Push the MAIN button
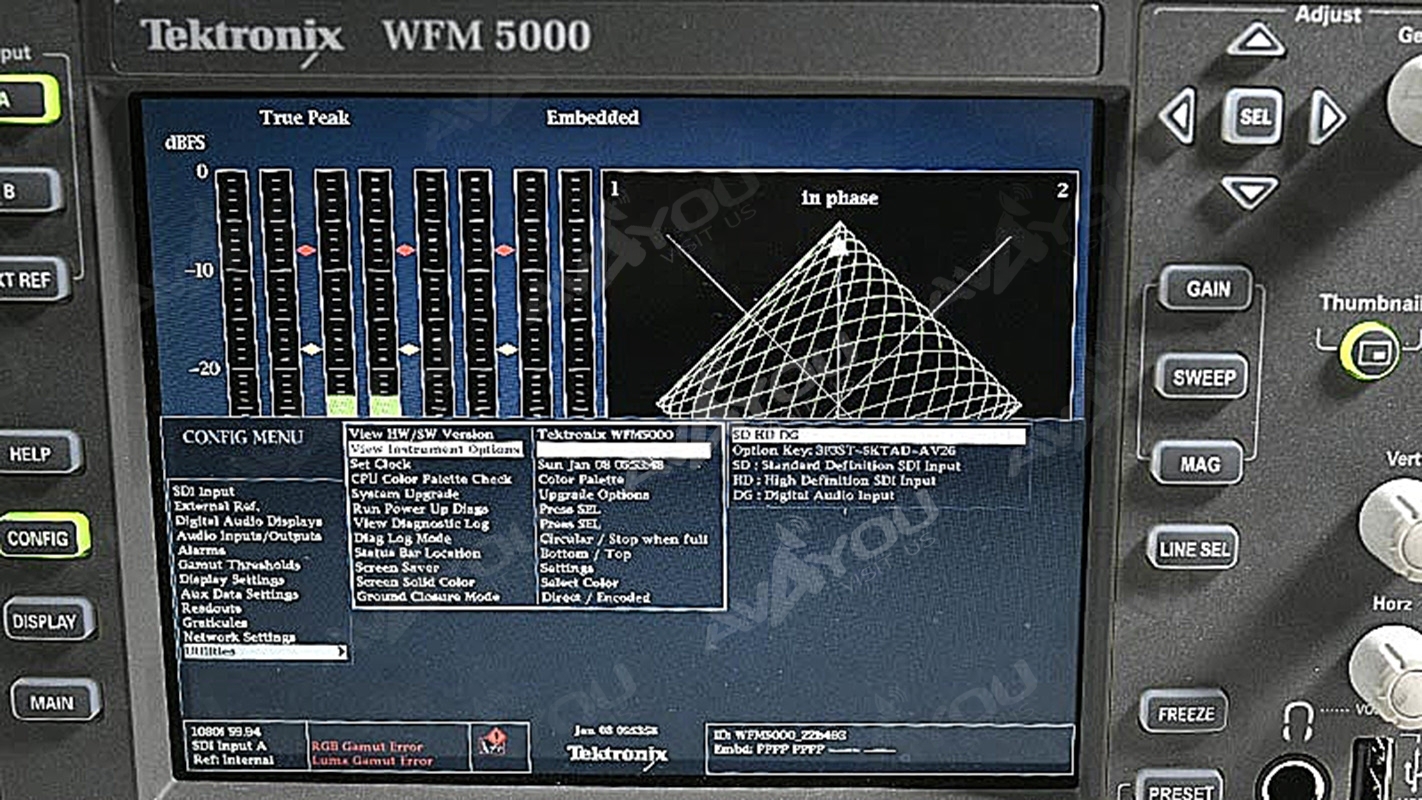1422x800 pixels. coord(56,702)
